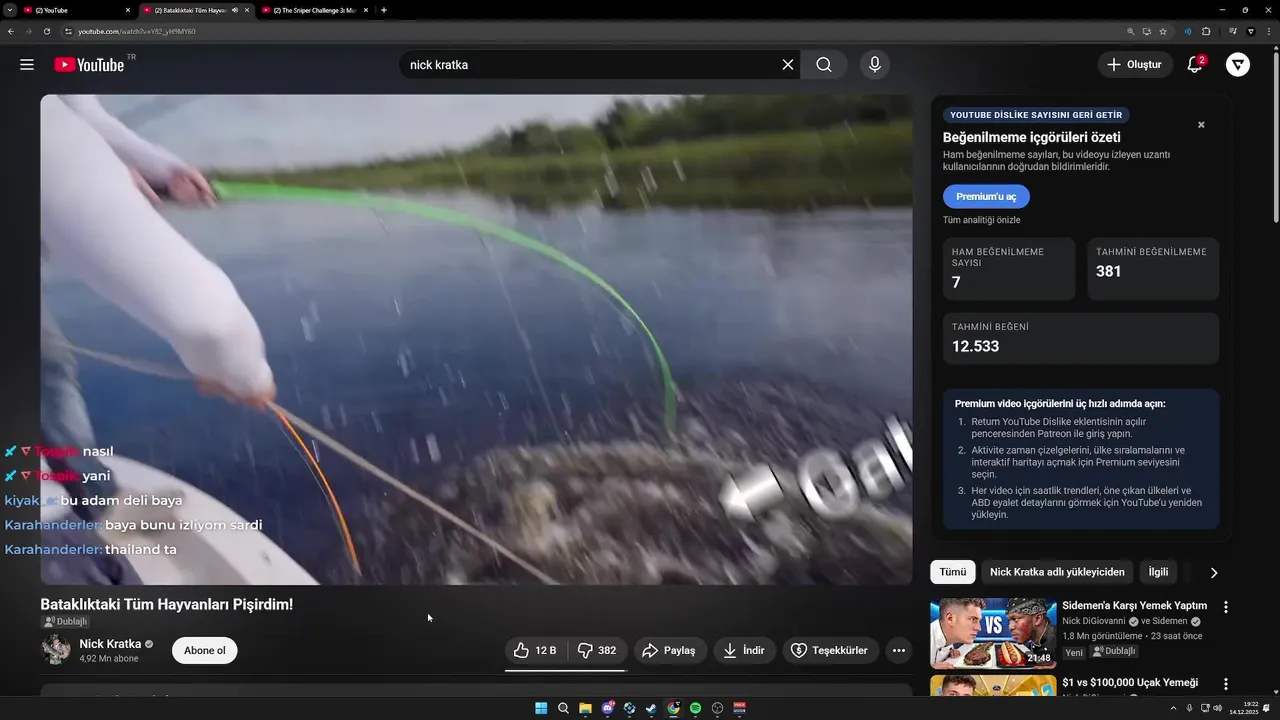Open Windows Start menu
The height and width of the screenshot is (720, 1280).
[x=541, y=708]
